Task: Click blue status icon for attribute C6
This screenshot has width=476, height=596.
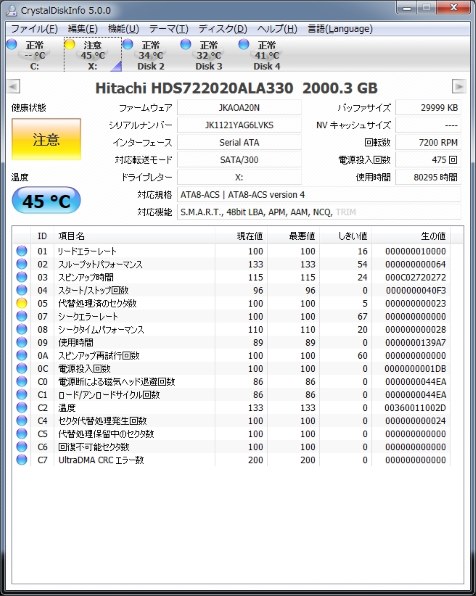Action: pos(22,447)
